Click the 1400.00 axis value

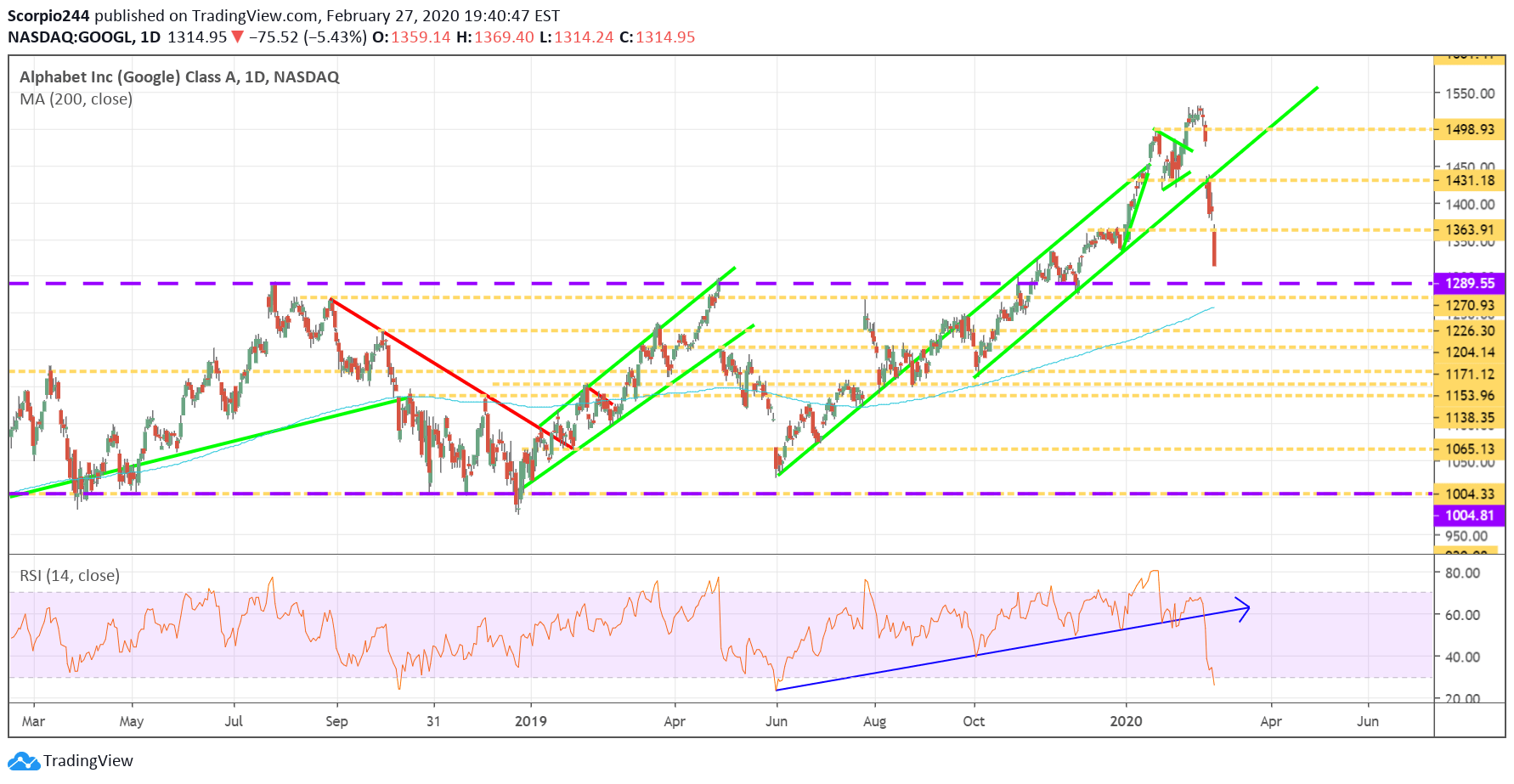(1470, 205)
